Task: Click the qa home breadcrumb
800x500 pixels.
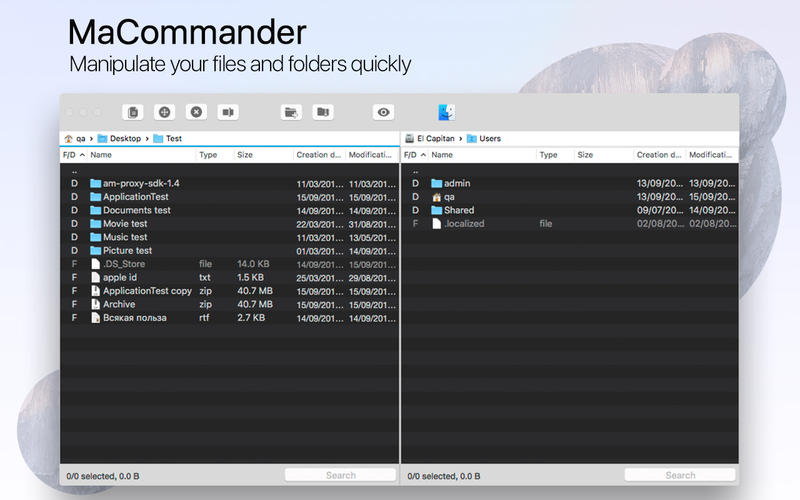Action: (75, 138)
